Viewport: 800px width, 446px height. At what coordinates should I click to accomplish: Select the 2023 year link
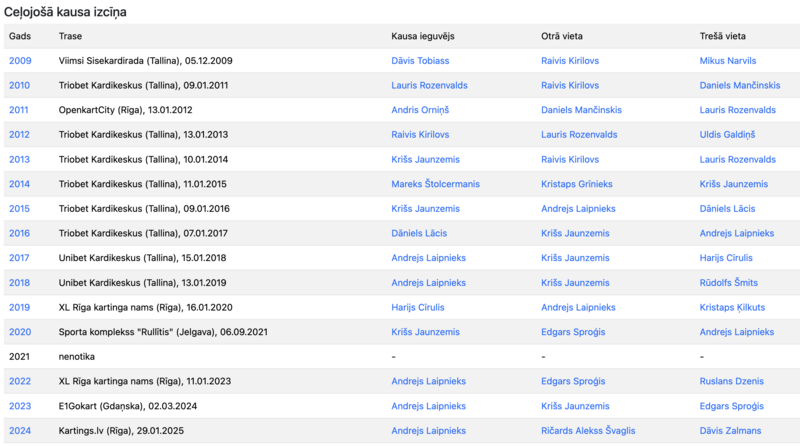point(19,406)
